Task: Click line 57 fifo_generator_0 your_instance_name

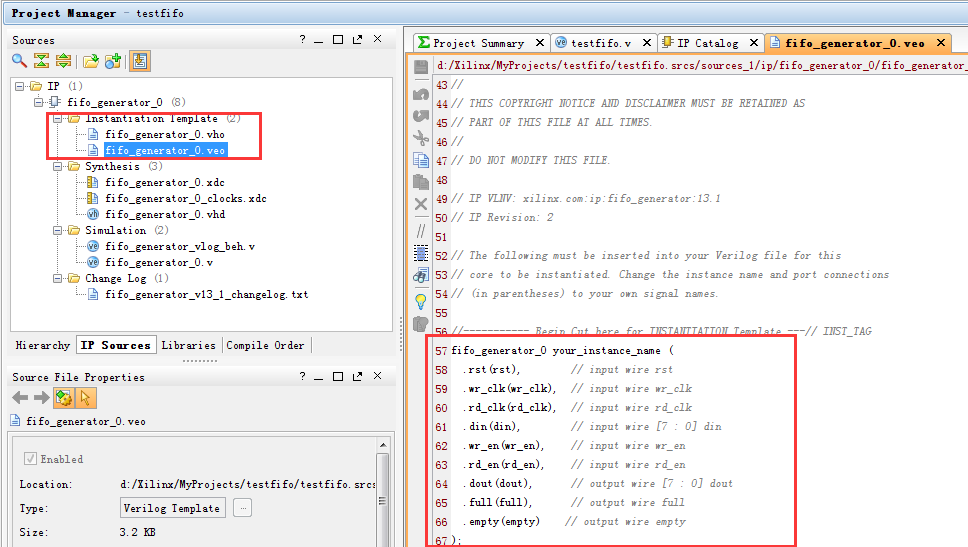Action: tap(562, 351)
